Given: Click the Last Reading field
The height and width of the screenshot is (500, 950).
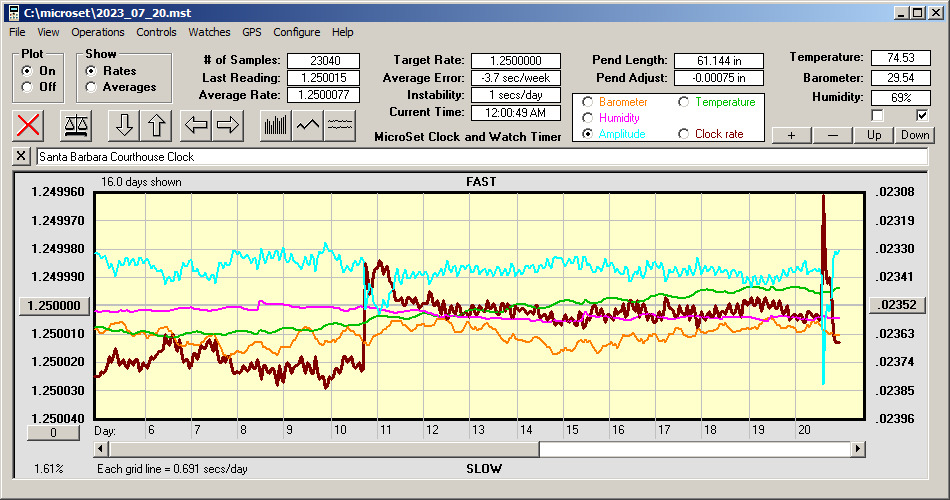Looking at the screenshot, I should (x=324, y=78).
